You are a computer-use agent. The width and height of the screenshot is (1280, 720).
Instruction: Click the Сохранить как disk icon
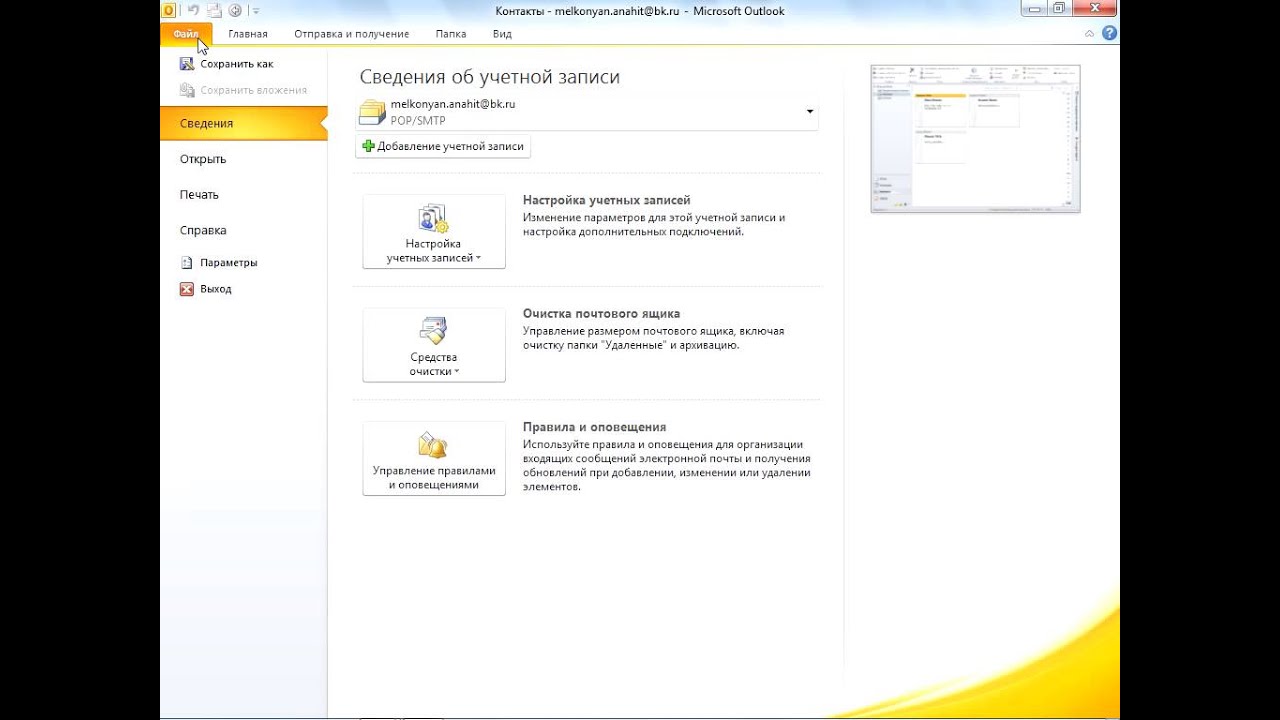186,64
